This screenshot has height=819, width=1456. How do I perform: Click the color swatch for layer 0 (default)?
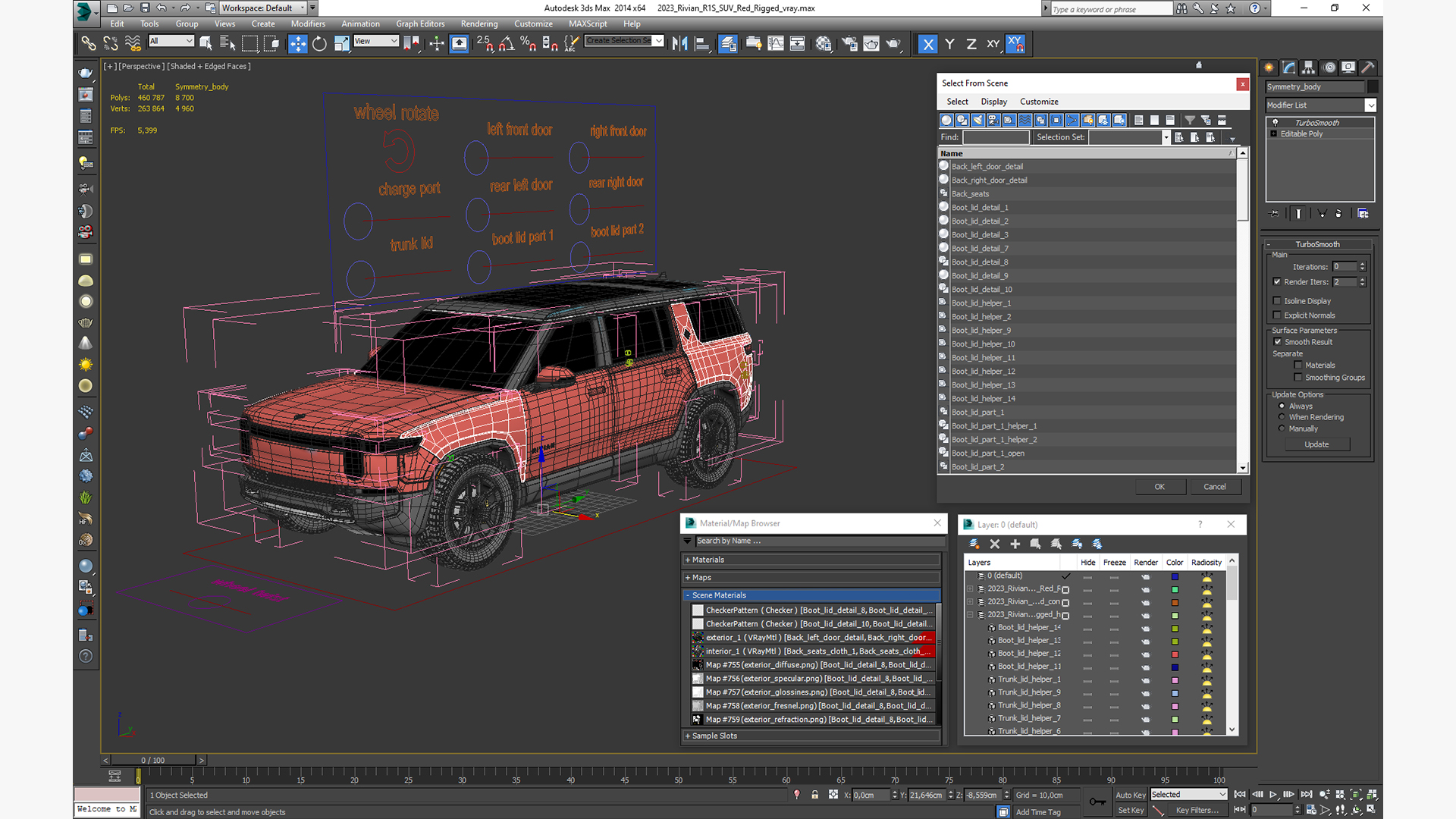click(1175, 576)
